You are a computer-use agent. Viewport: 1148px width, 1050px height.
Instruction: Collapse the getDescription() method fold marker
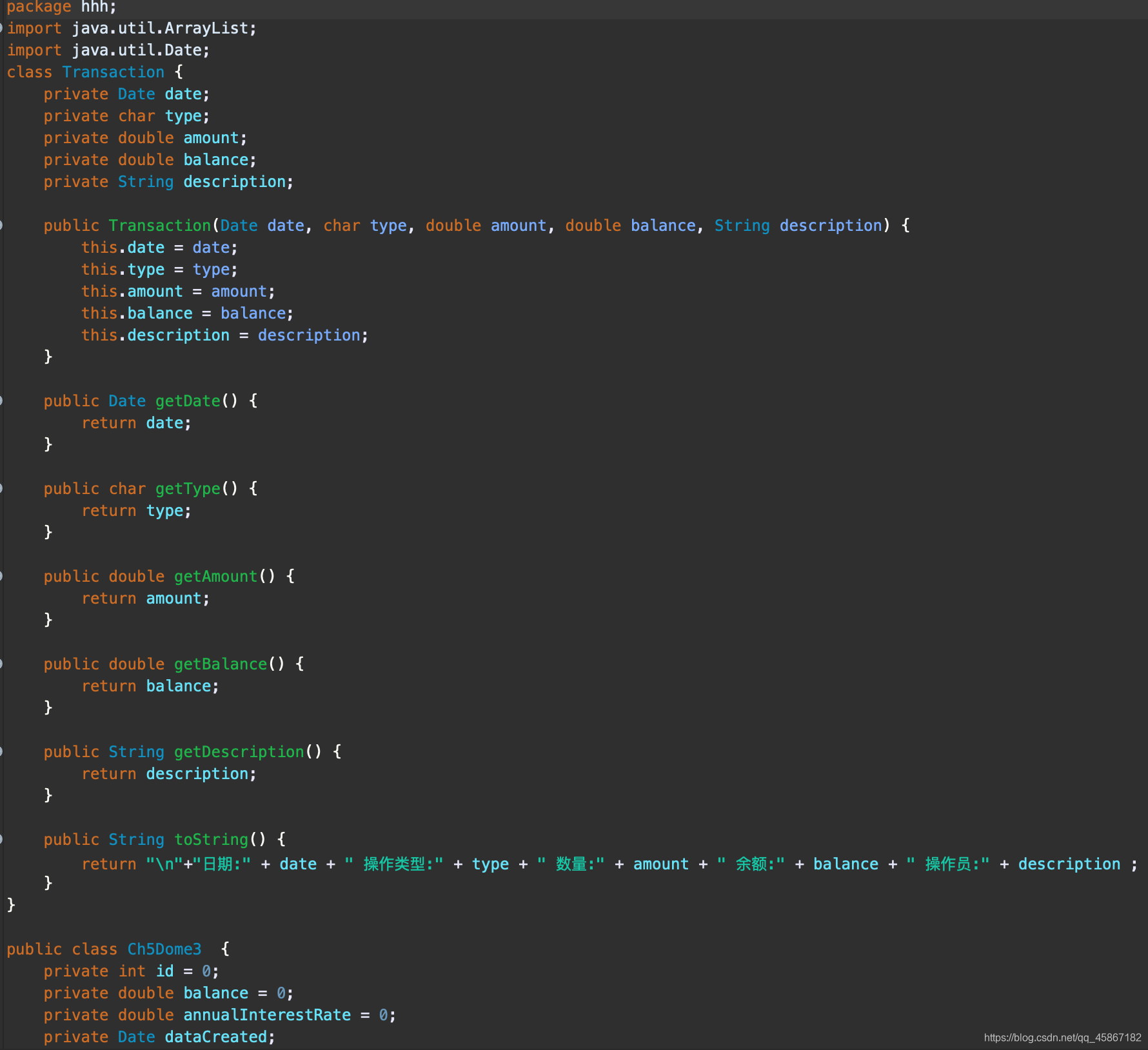click(1, 752)
